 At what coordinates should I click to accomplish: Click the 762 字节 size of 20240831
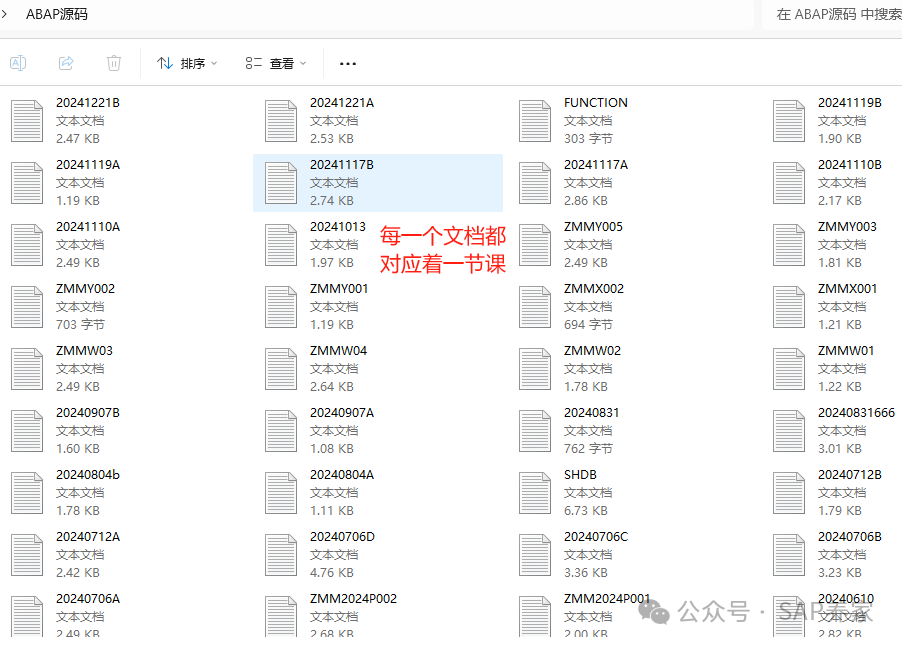pos(588,449)
